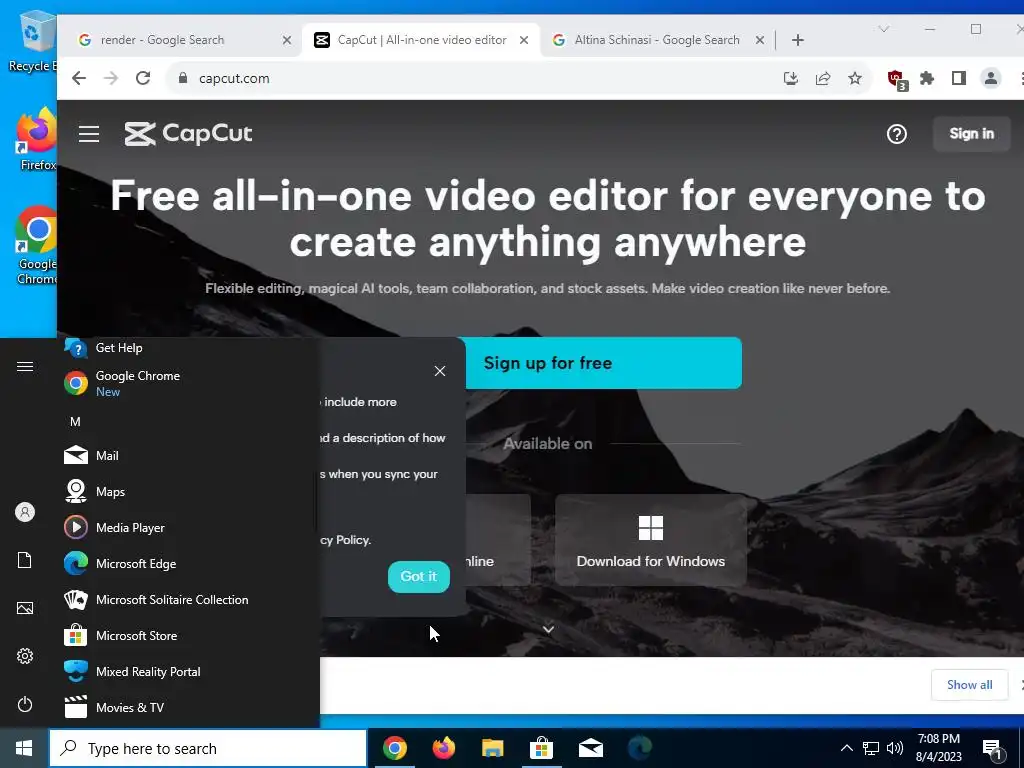Switch to Altina Schinasi Google Search tab
The height and width of the screenshot is (768, 1024).
656,40
